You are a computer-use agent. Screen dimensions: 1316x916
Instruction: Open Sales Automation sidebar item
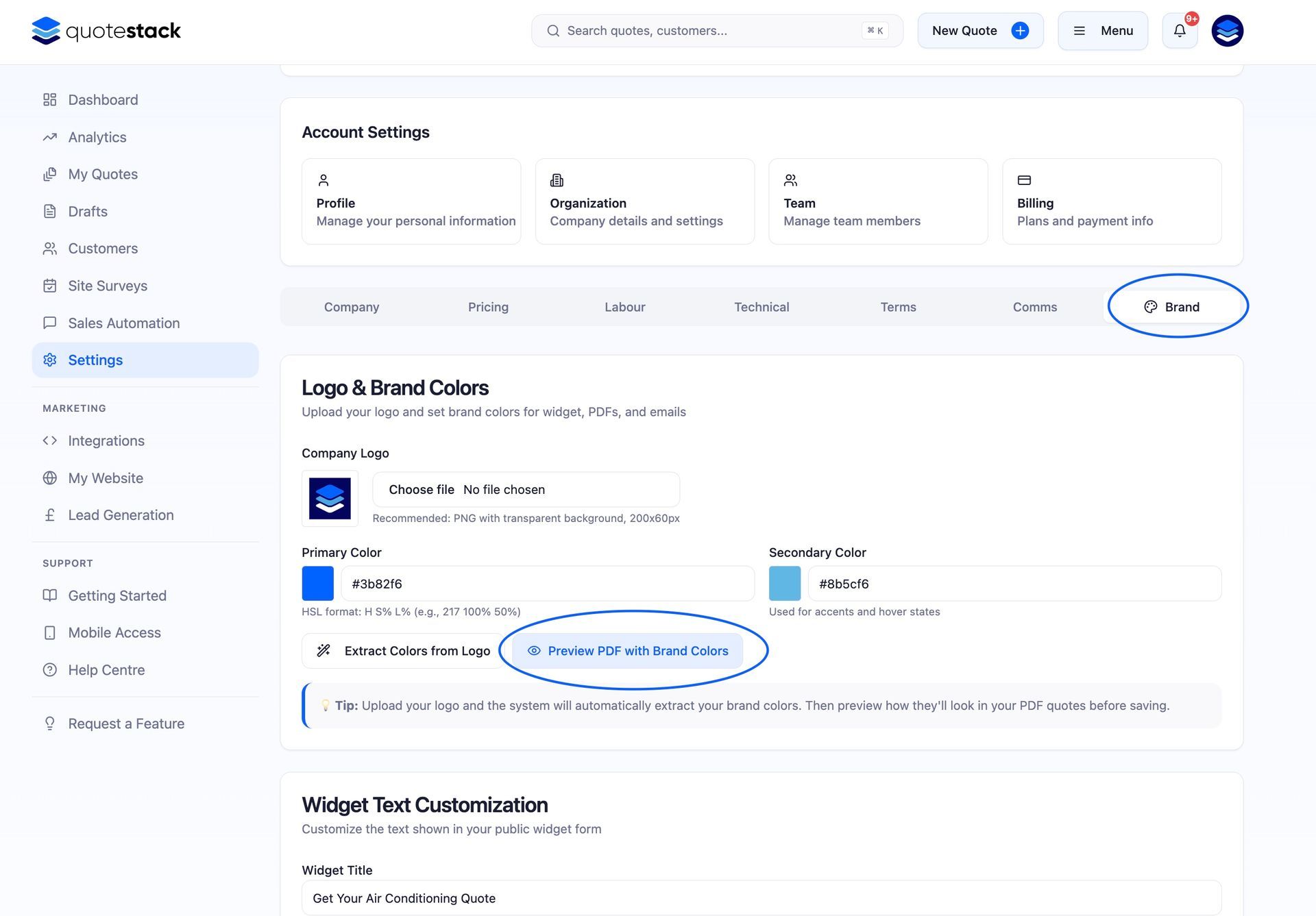pyautogui.click(x=123, y=323)
